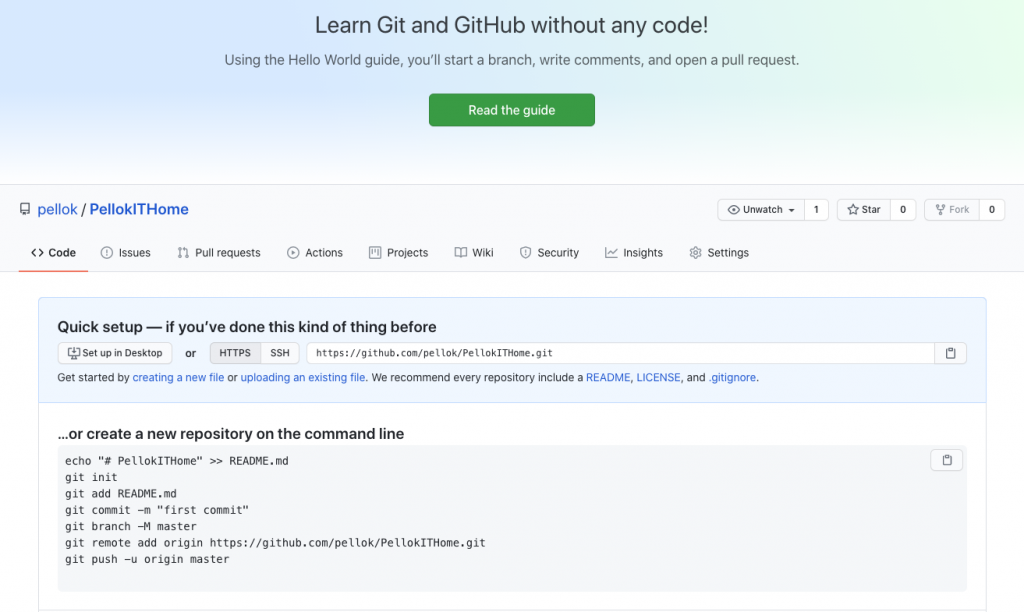Viewport: 1024px width, 612px height.
Task: Open the Unwatch dropdown arrow
Action: click(x=792, y=210)
